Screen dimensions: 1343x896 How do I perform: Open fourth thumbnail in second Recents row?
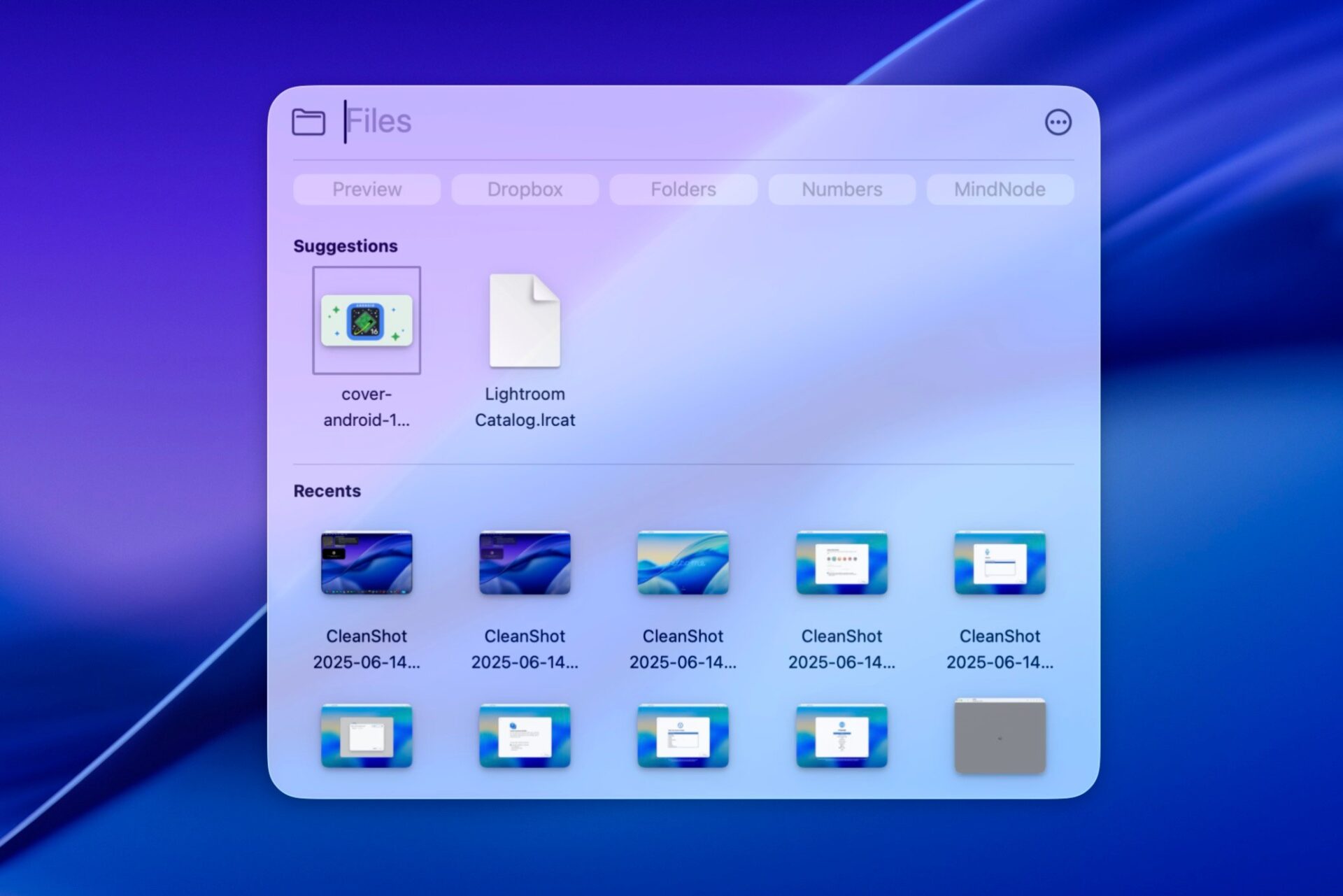click(x=841, y=736)
